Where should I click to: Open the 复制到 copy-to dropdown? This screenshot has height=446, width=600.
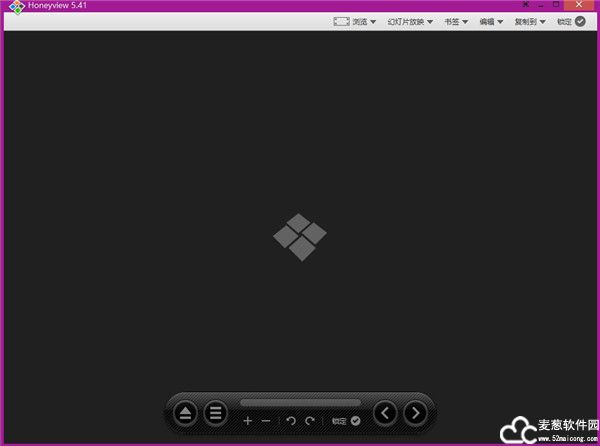tap(530, 21)
